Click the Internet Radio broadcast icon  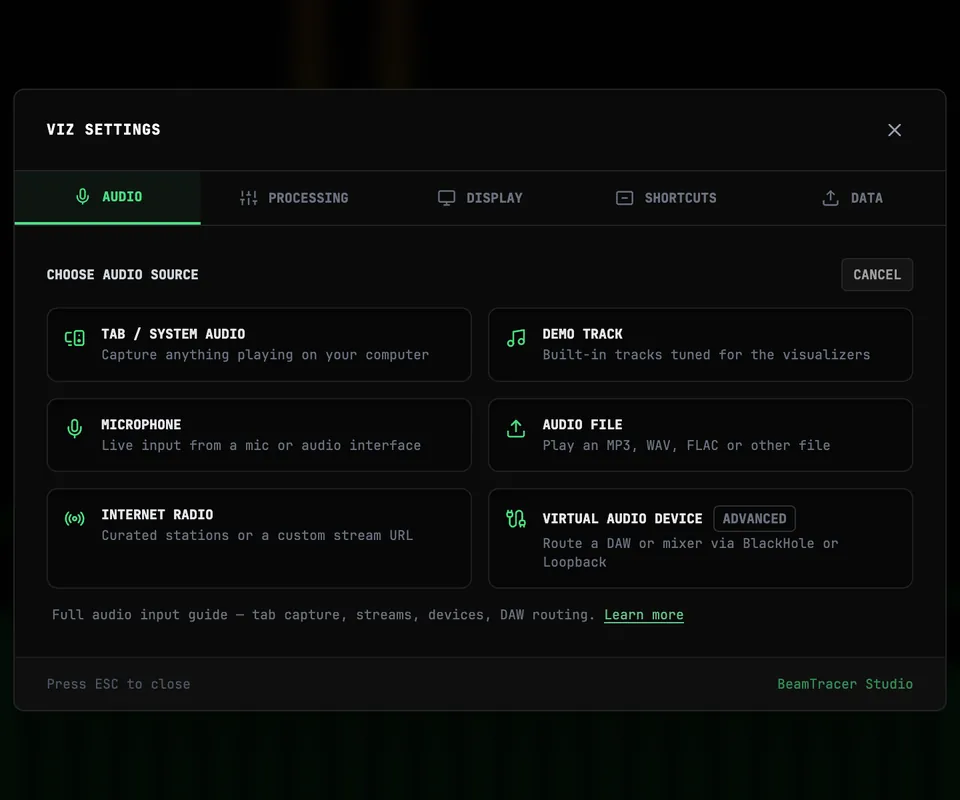point(75,519)
